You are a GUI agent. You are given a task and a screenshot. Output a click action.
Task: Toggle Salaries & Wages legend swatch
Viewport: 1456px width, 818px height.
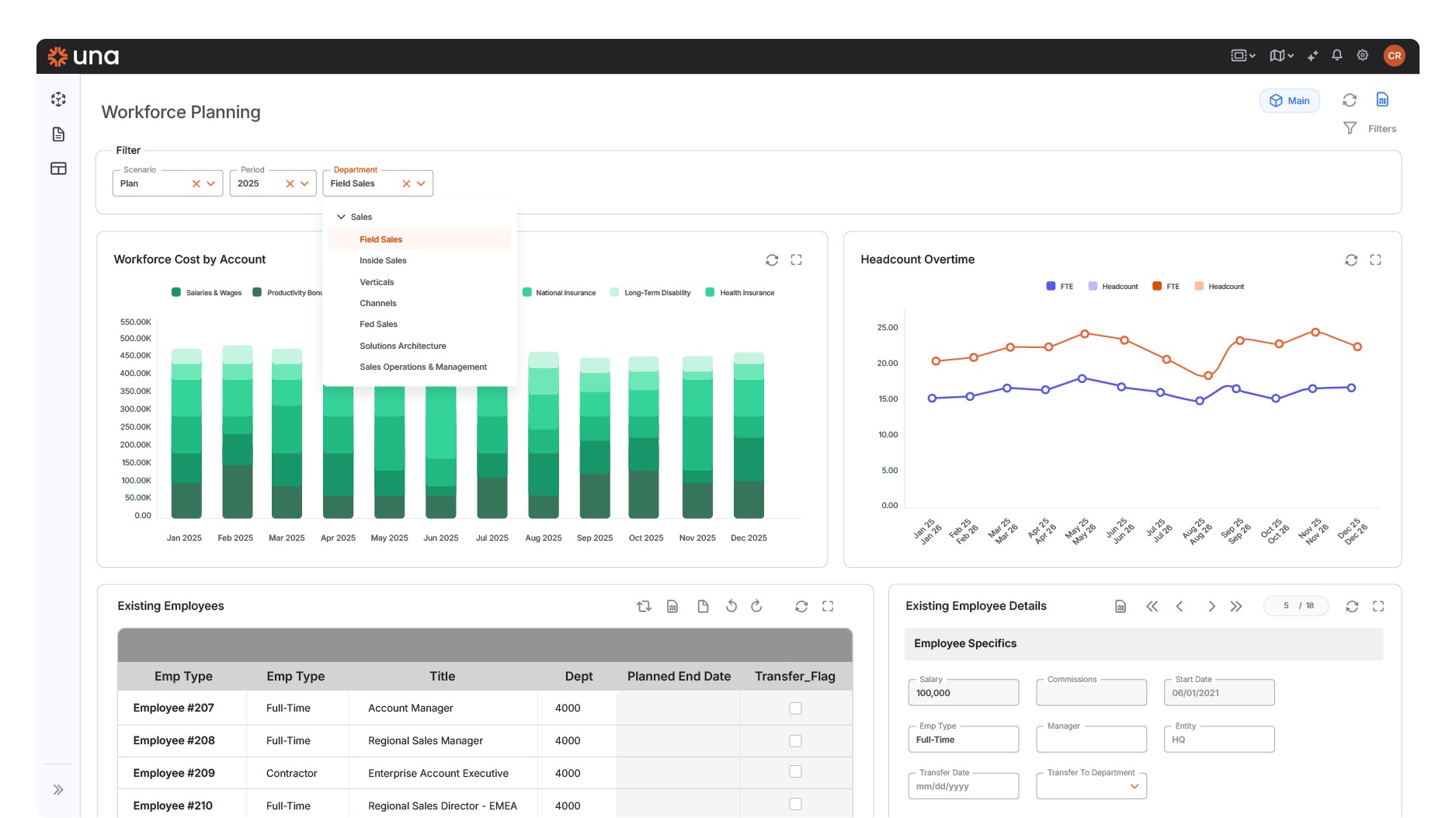[x=176, y=293]
